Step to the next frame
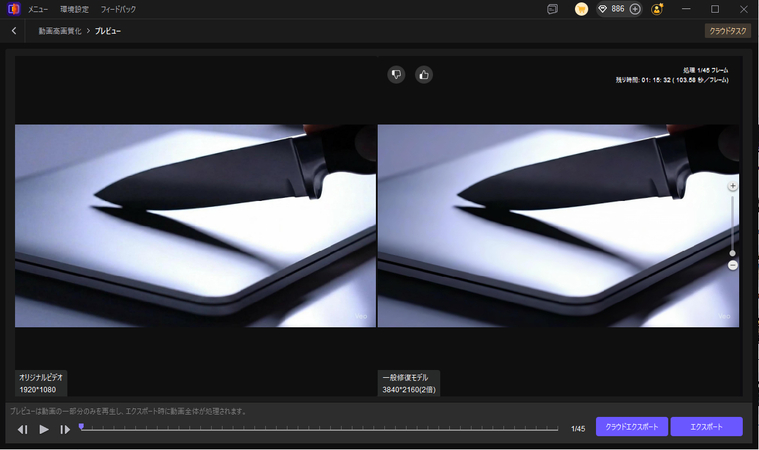Screen dimensions: 759x450 click(x=65, y=429)
